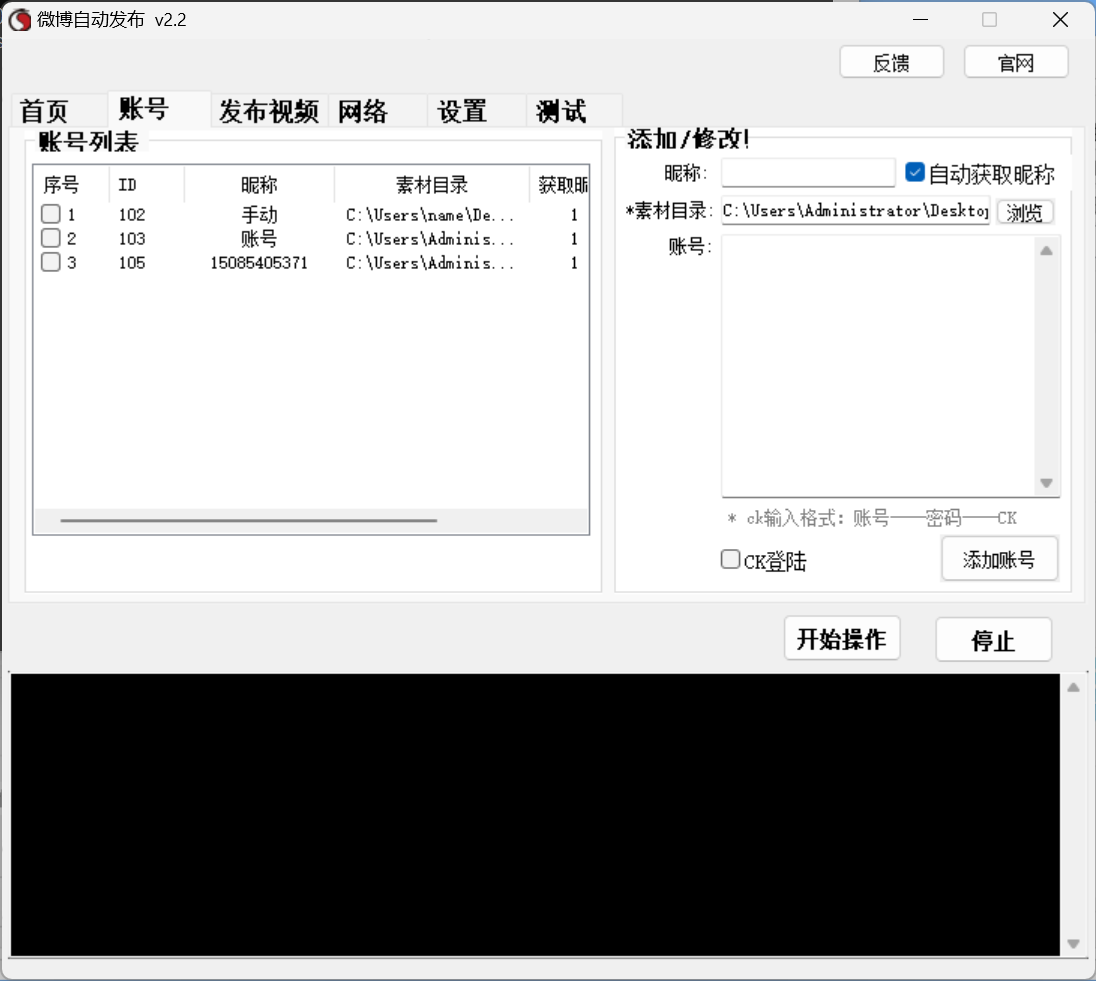Open the 官网 button

click(1016, 63)
